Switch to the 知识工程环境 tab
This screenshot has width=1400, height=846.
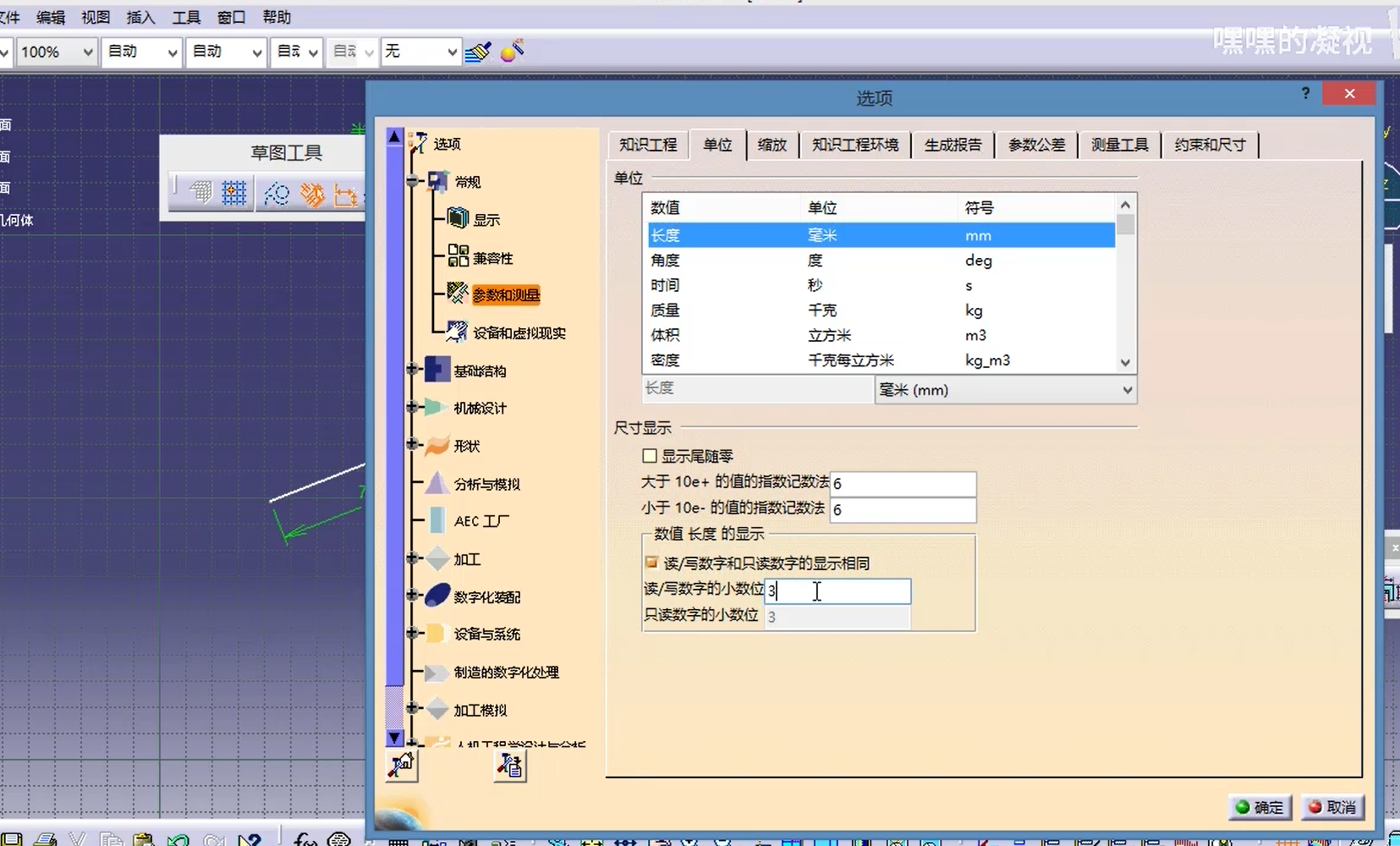pyautogui.click(x=855, y=145)
